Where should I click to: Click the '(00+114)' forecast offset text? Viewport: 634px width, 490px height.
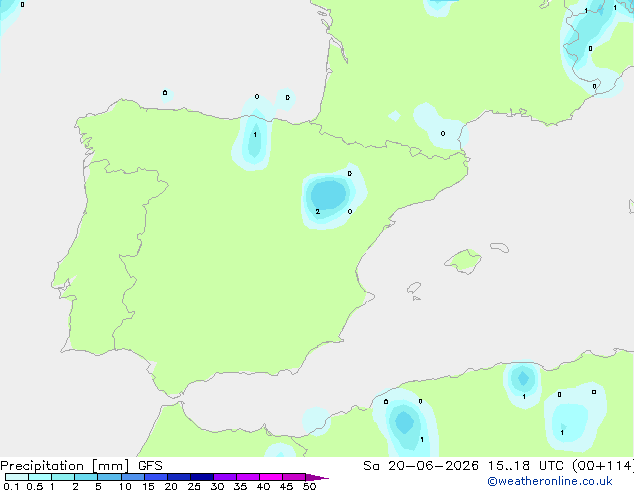603,466
